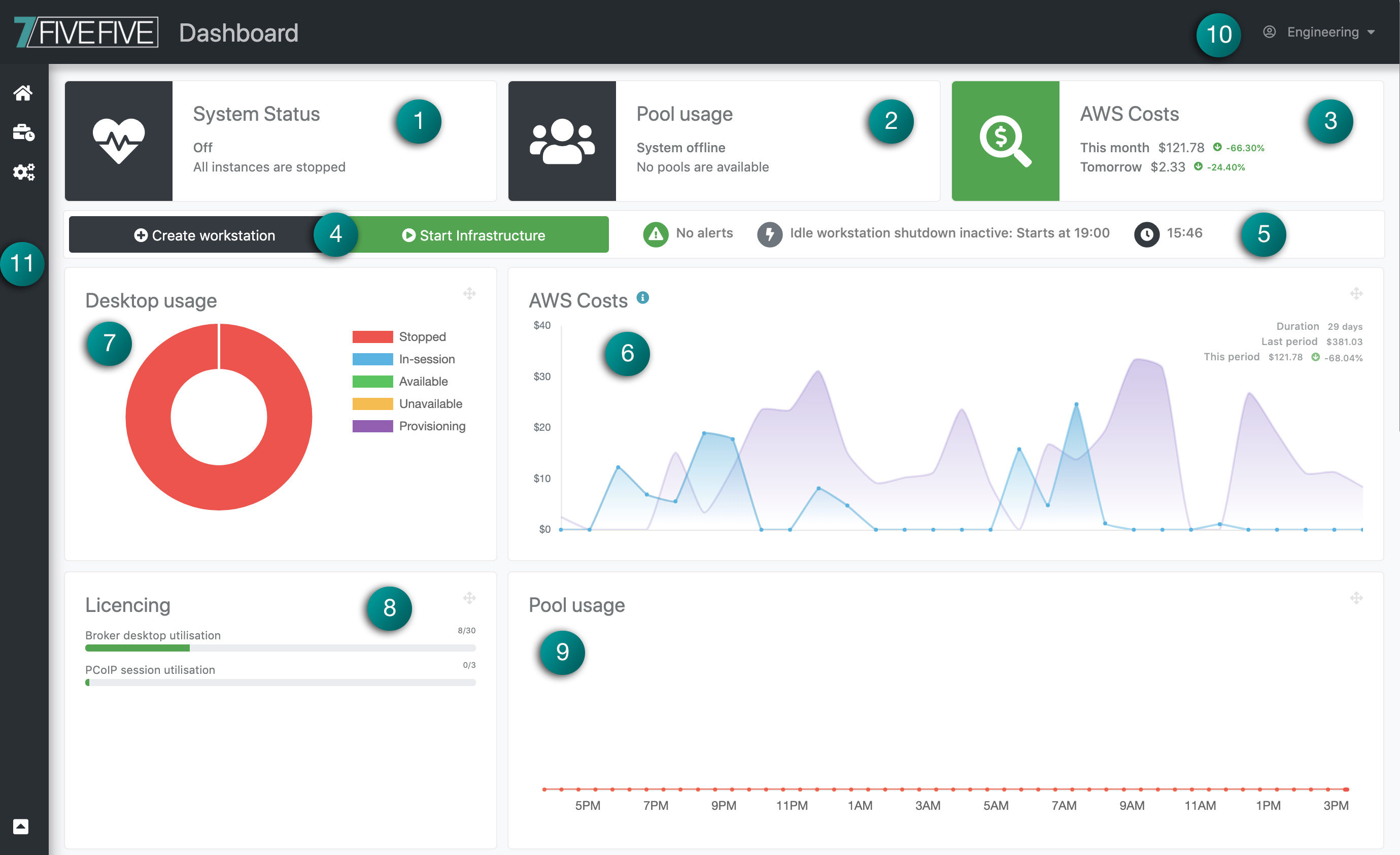Click the AWS Costs info icon
Viewport: 1400px width, 855px height.
point(642,298)
